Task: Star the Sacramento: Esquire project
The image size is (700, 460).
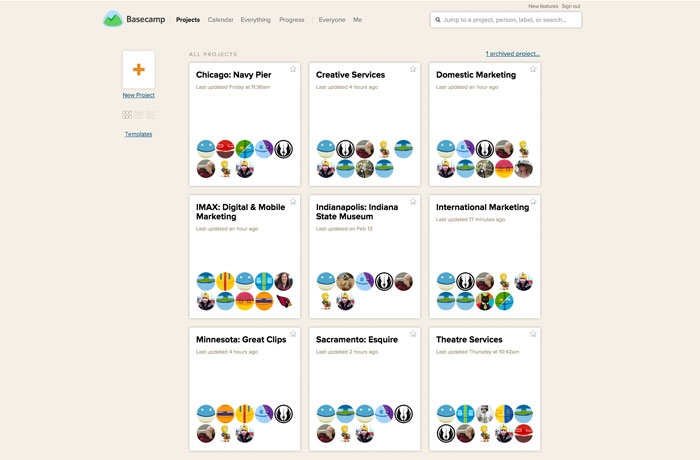Action: pos(413,334)
